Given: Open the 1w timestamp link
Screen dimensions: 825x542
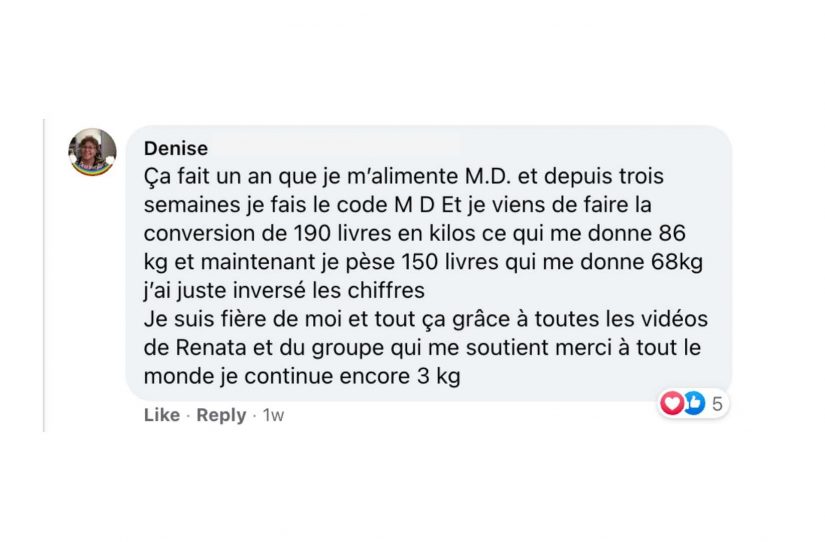Looking at the screenshot, I should point(273,415).
